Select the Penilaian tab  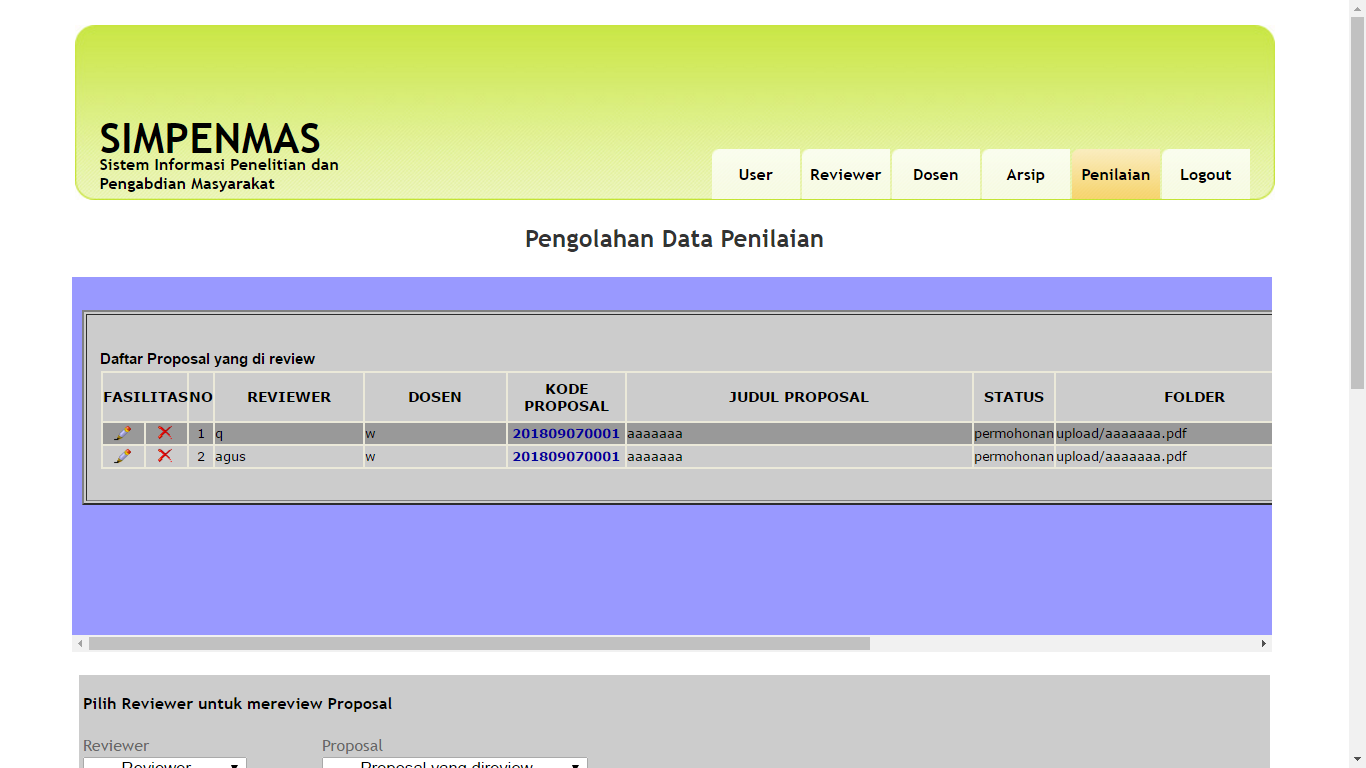1115,175
